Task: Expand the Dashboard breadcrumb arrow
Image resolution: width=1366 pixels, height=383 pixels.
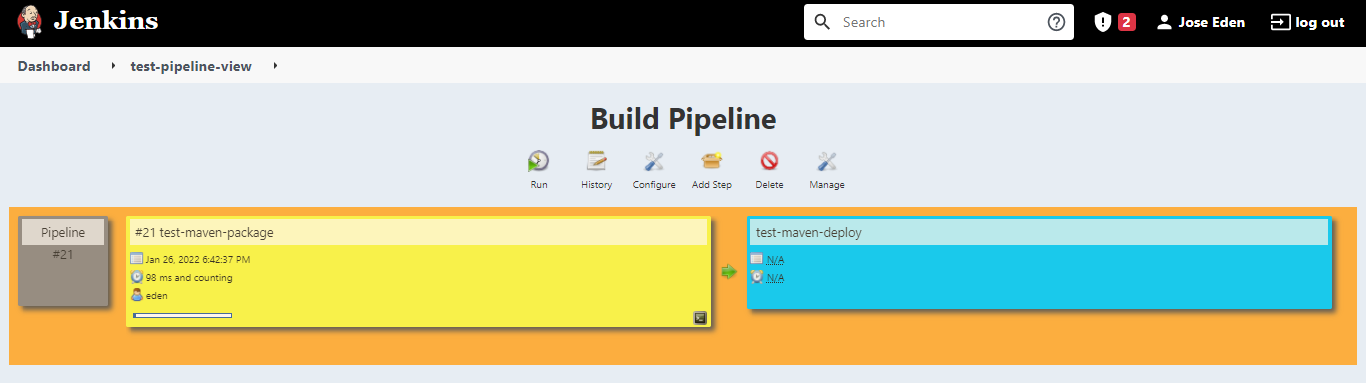Action: [114, 66]
